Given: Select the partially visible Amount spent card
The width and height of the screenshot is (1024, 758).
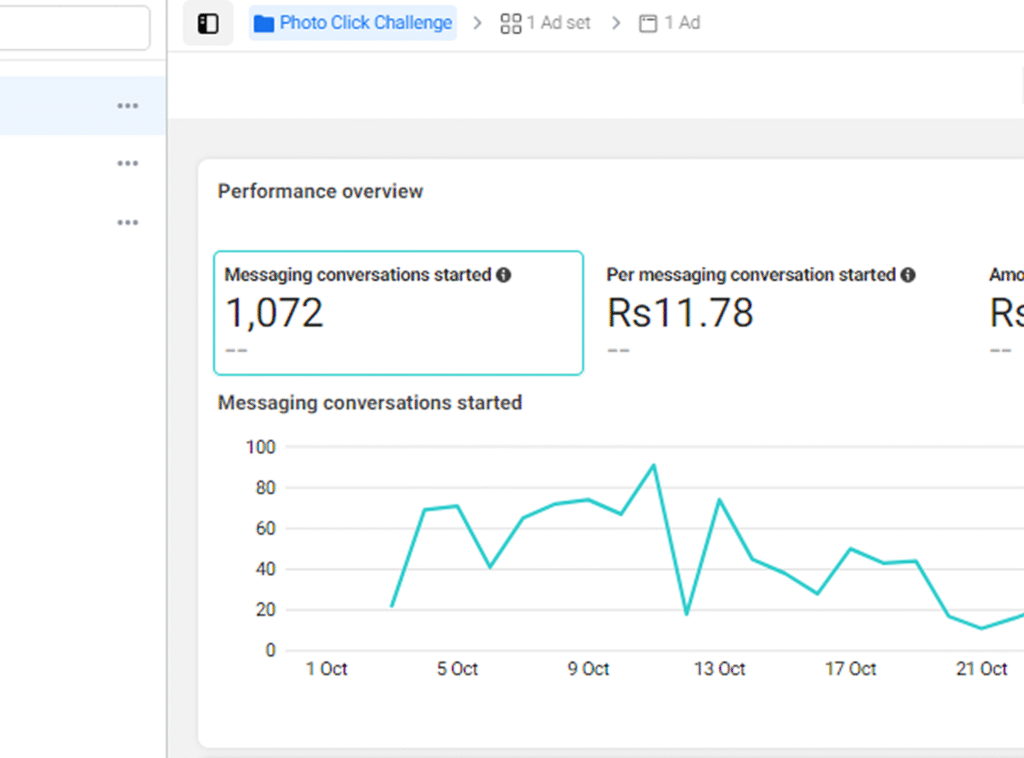Looking at the screenshot, I should pyautogui.click(x=1005, y=313).
